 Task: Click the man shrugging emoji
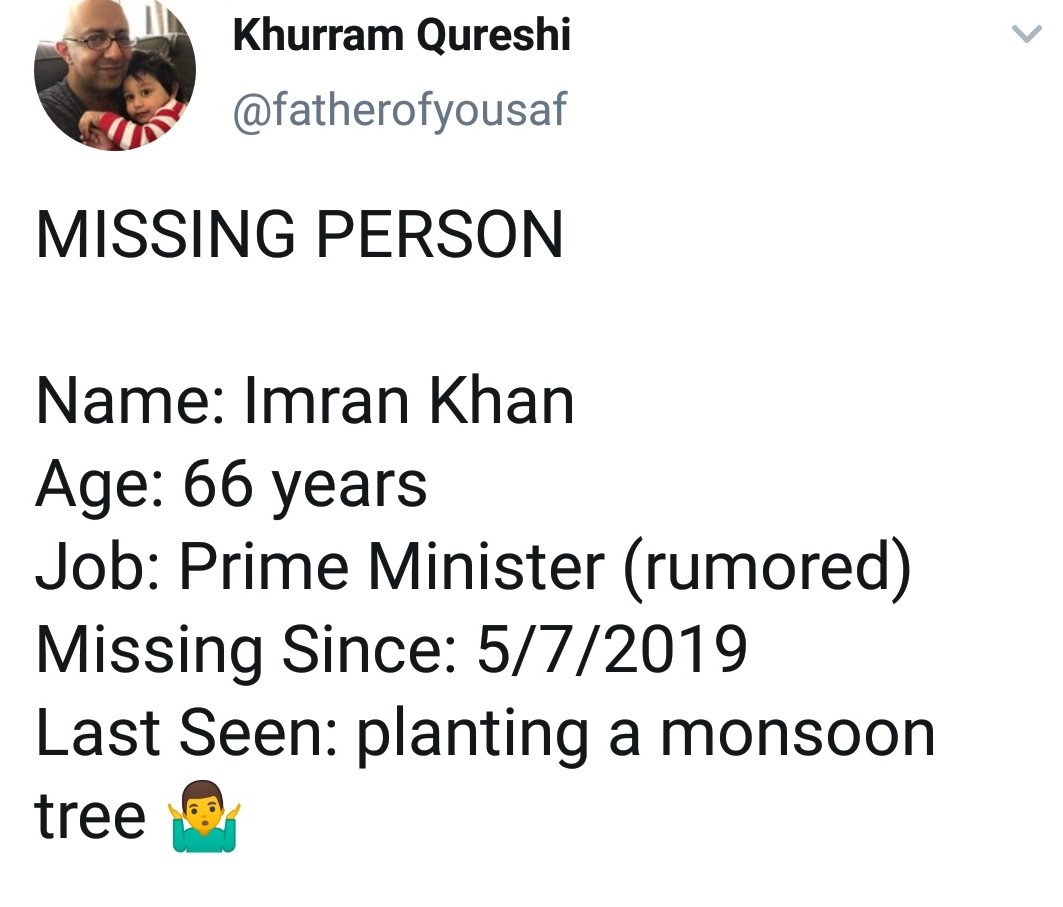pos(205,817)
